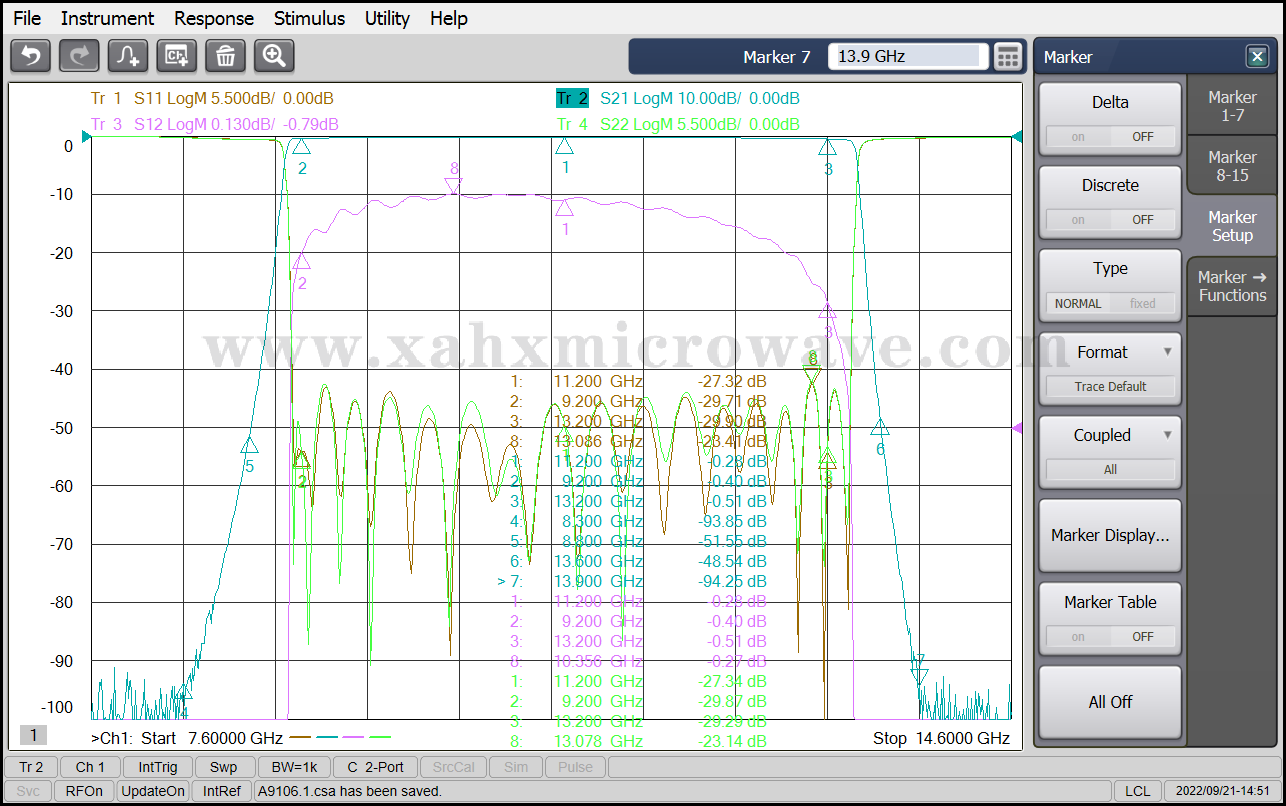Open the Stimulus menu
The height and width of the screenshot is (806, 1286).
(309, 18)
